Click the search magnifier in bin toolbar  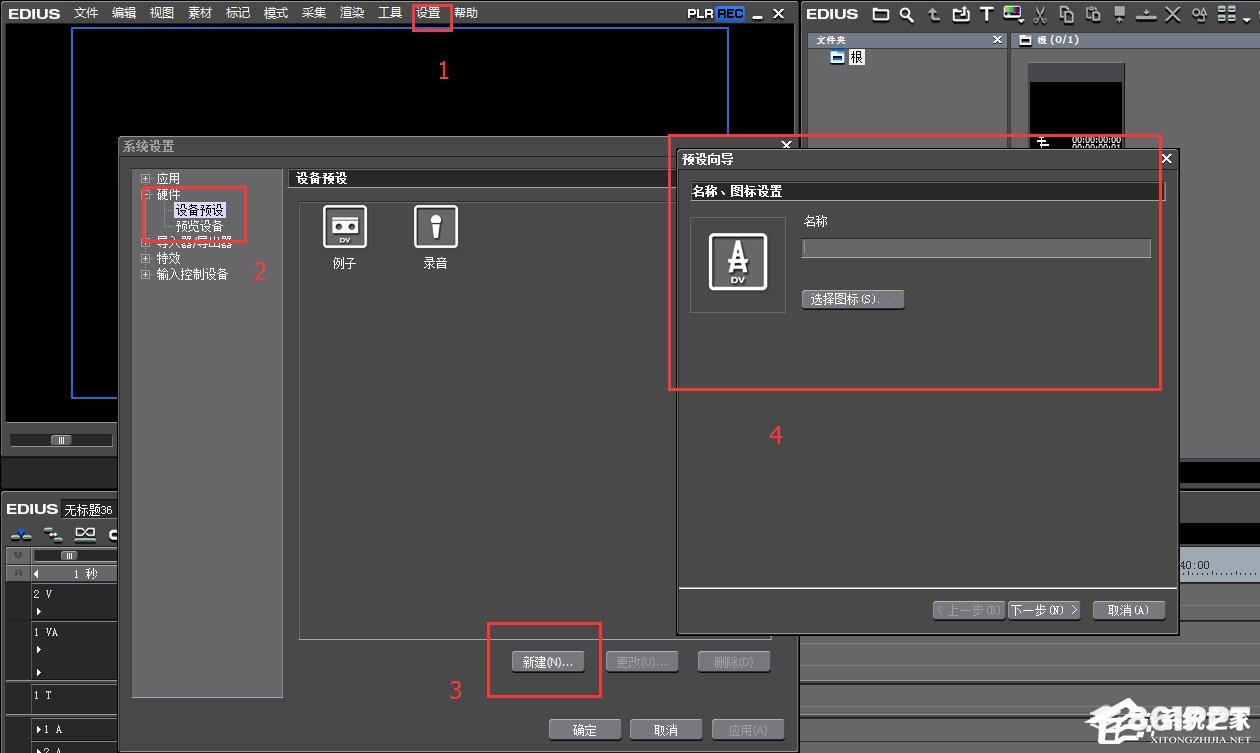tap(906, 14)
